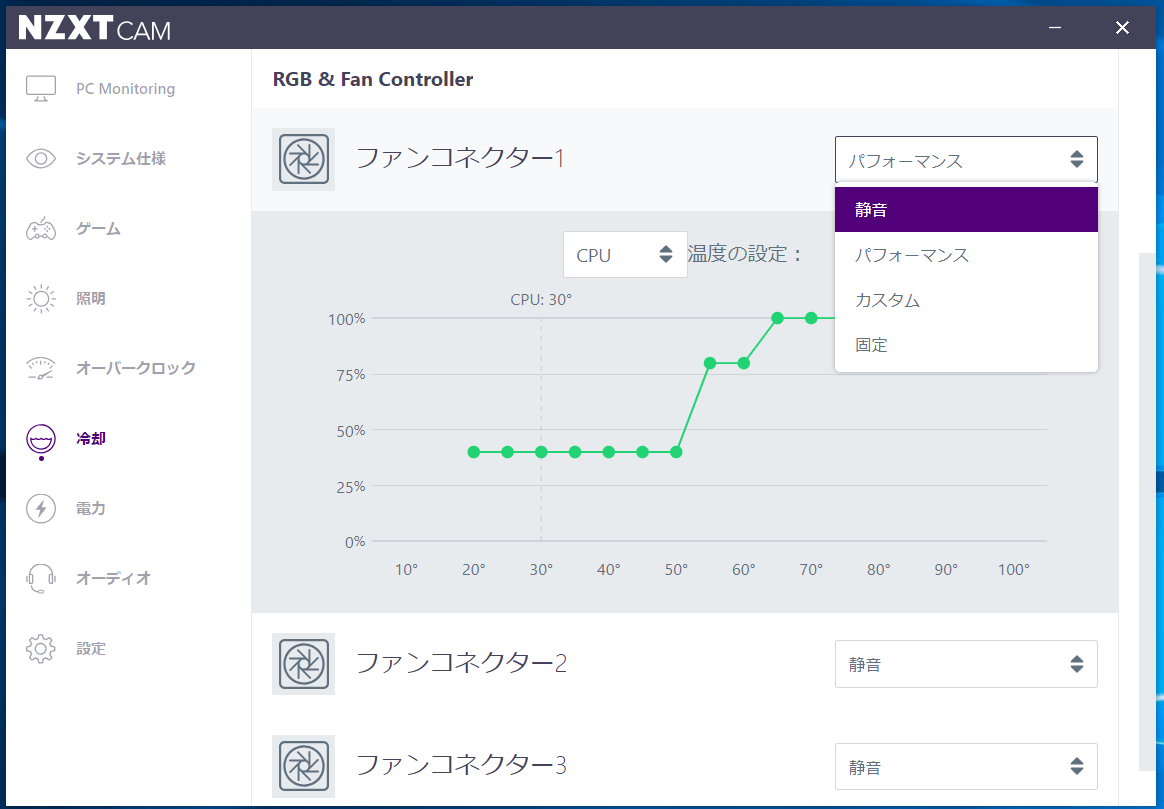Click the headset icon for オーディオ
This screenshot has width=1164, height=809.
(41, 578)
